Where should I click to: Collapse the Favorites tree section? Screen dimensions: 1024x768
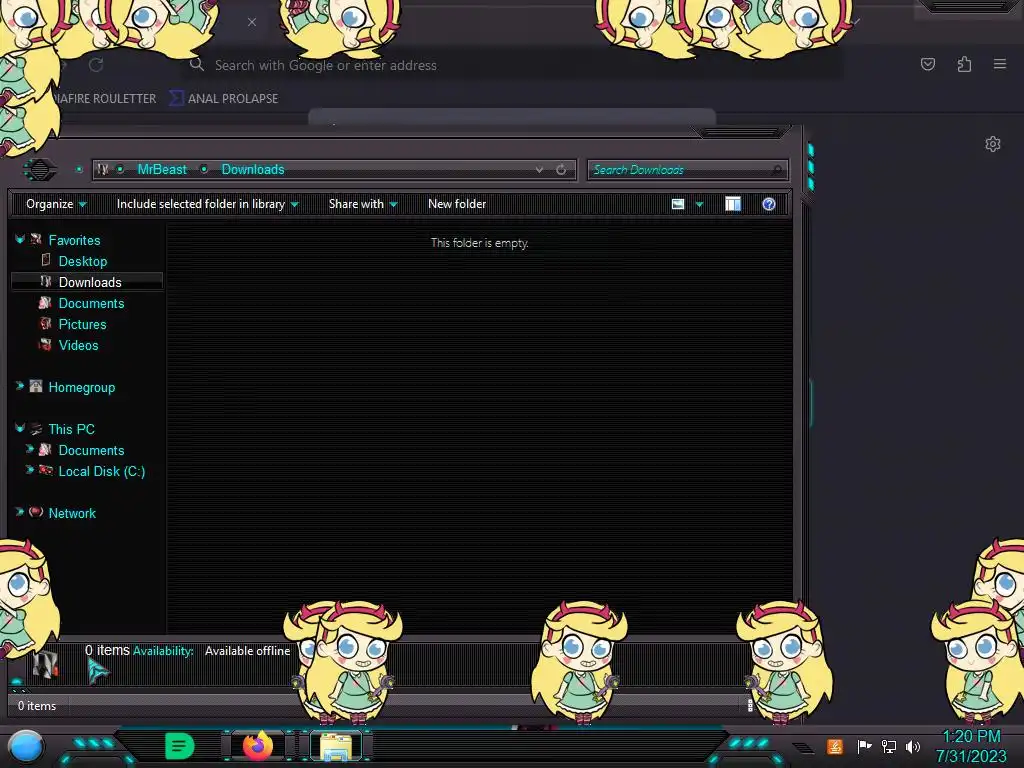[20, 240]
